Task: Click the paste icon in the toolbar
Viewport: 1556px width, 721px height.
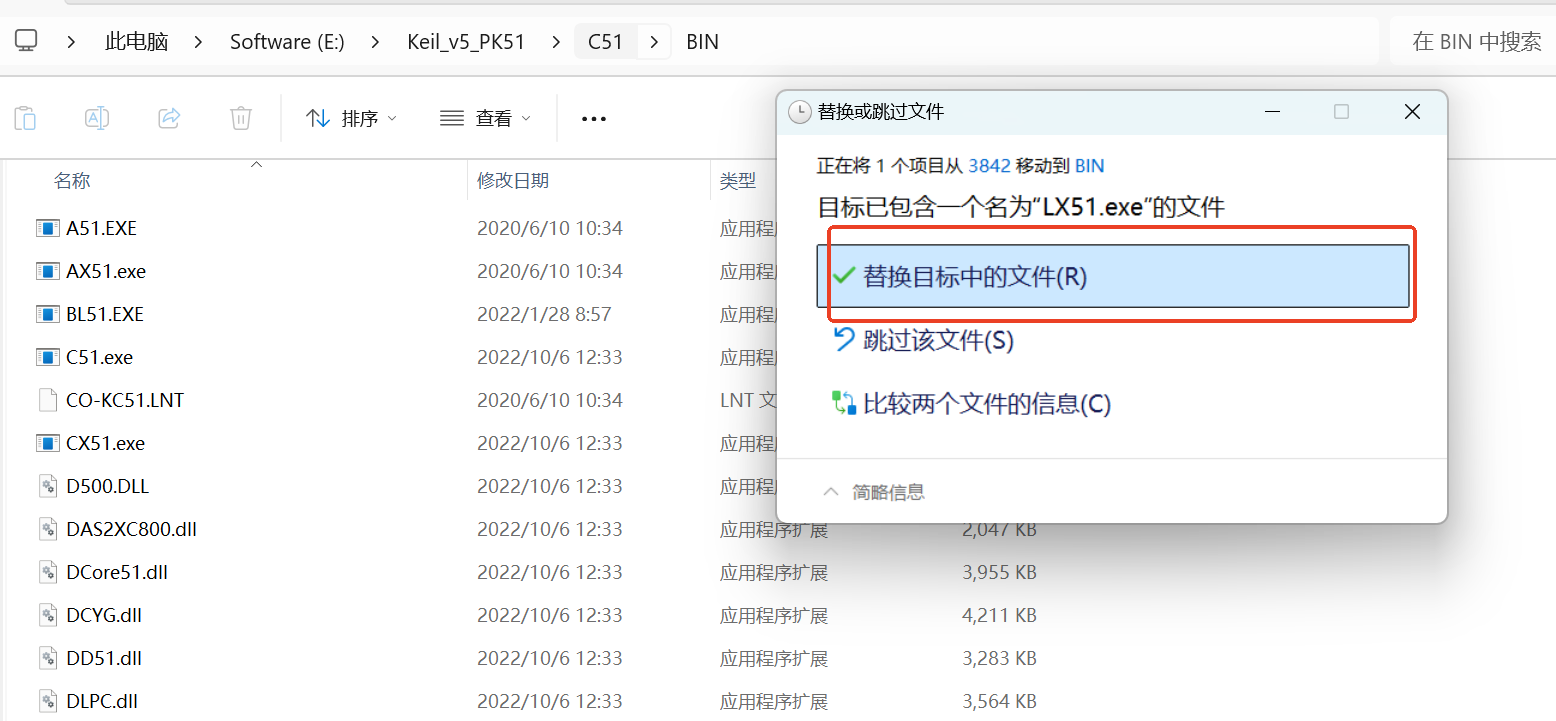Action: (x=25, y=118)
